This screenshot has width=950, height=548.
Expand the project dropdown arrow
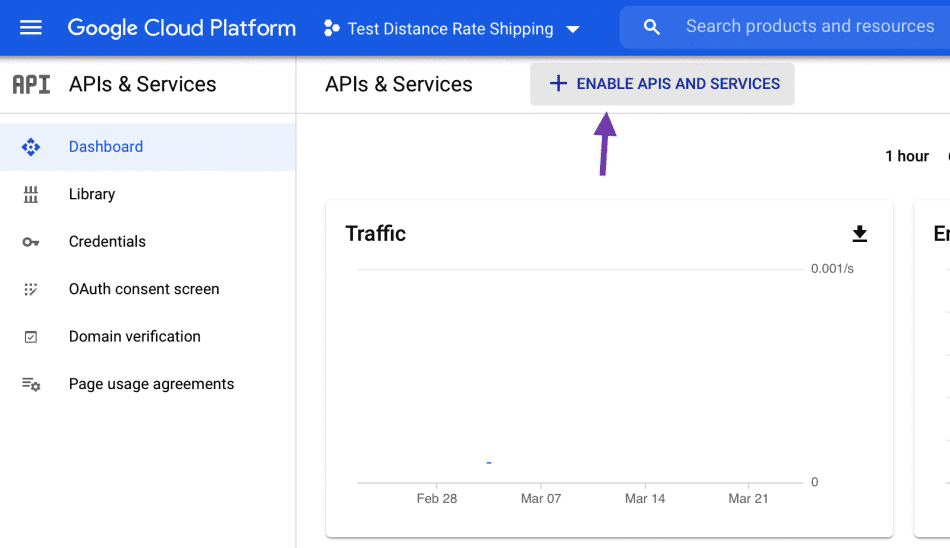[573, 29]
